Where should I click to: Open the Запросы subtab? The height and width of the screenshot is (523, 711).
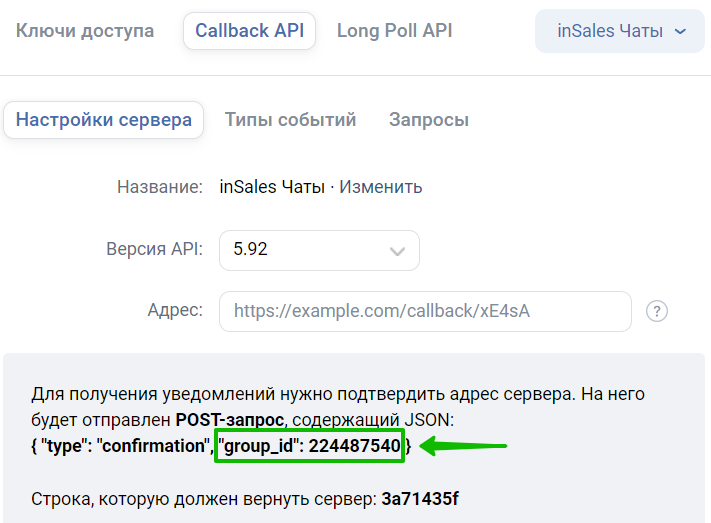pyautogui.click(x=429, y=120)
